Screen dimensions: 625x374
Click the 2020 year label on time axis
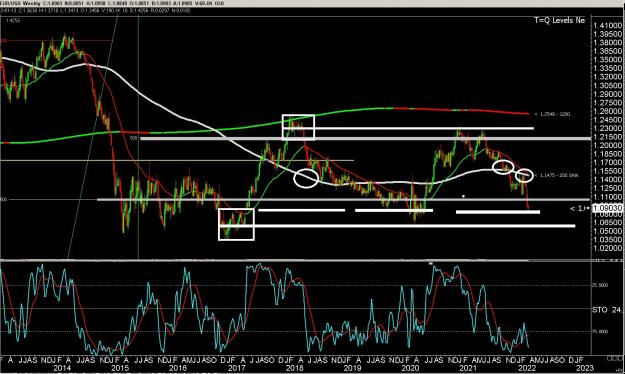[410, 368]
